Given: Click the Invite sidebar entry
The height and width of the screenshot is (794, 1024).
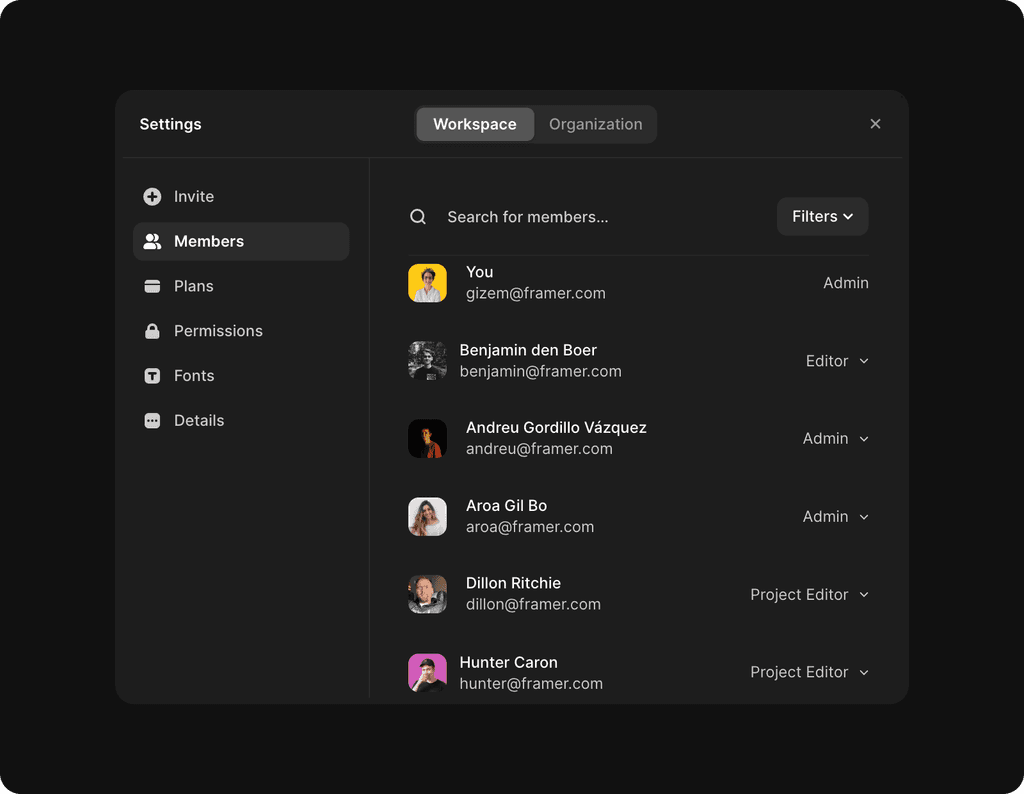Looking at the screenshot, I should [193, 196].
